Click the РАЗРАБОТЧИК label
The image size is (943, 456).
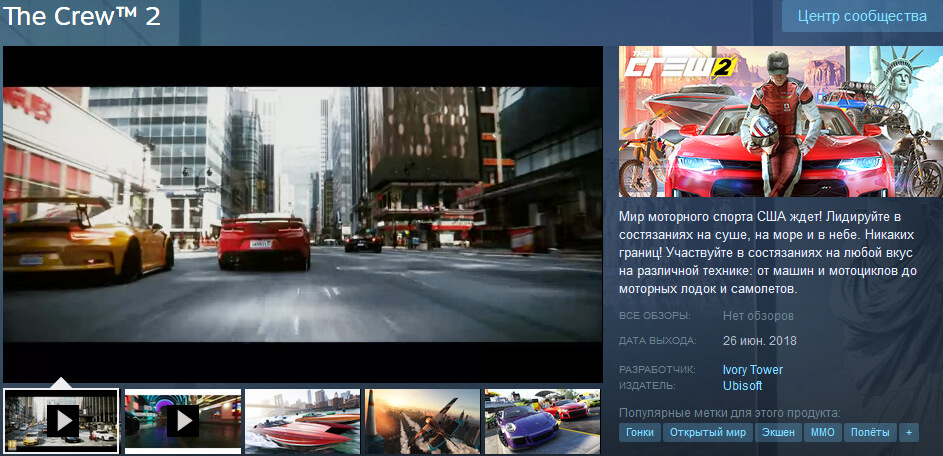coord(657,369)
